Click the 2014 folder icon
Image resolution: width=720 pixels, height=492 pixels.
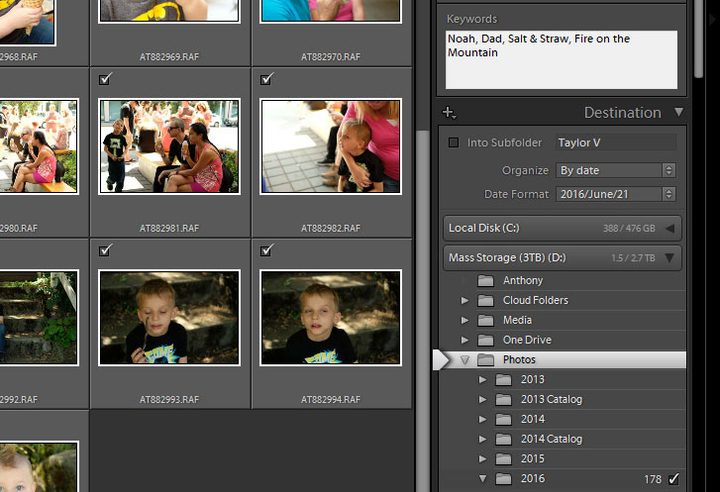[x=504, y=419]
